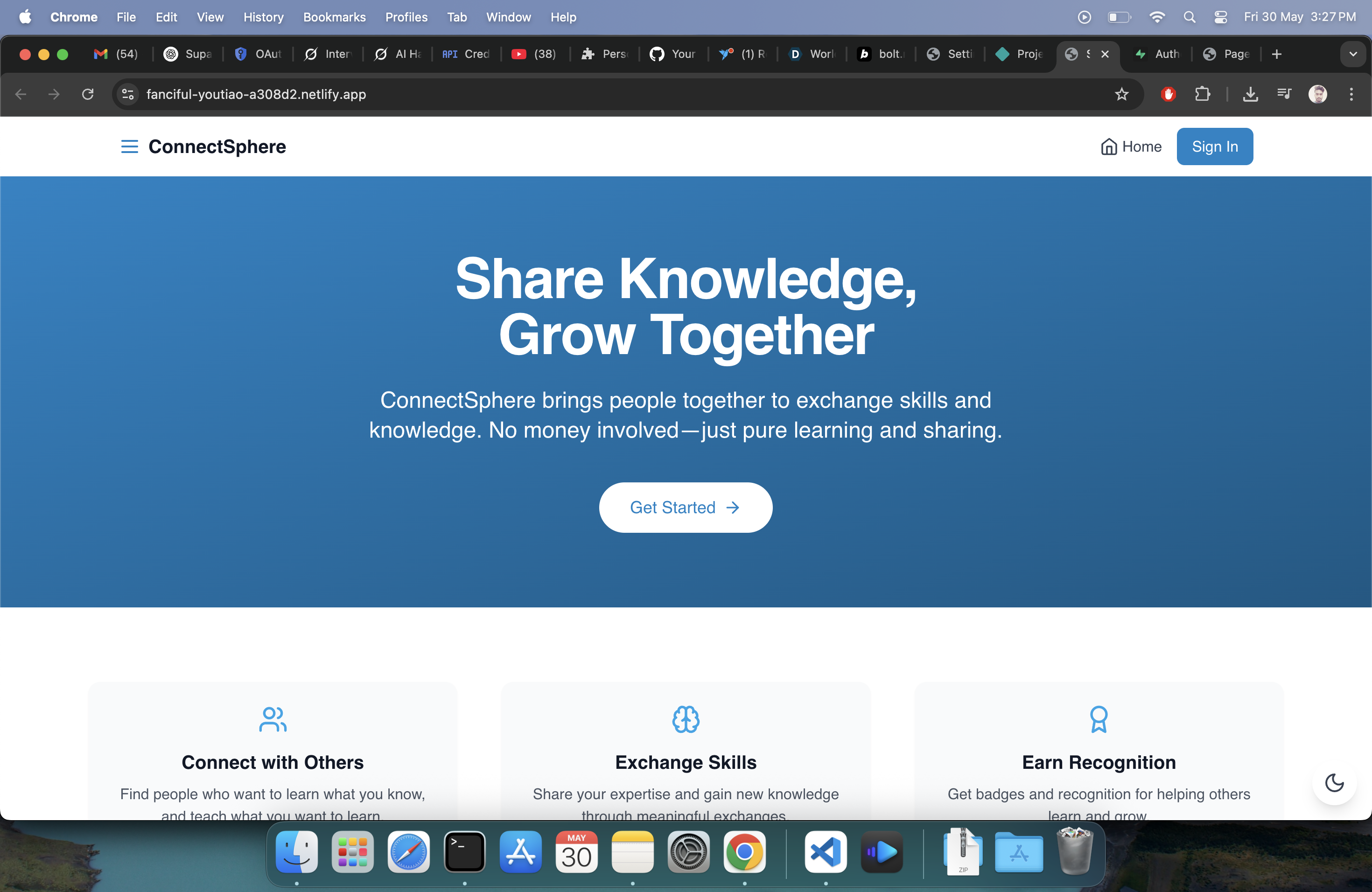The image size is (1372, 892).
Task: View site information icon in address bar
Action: [128, 94]
